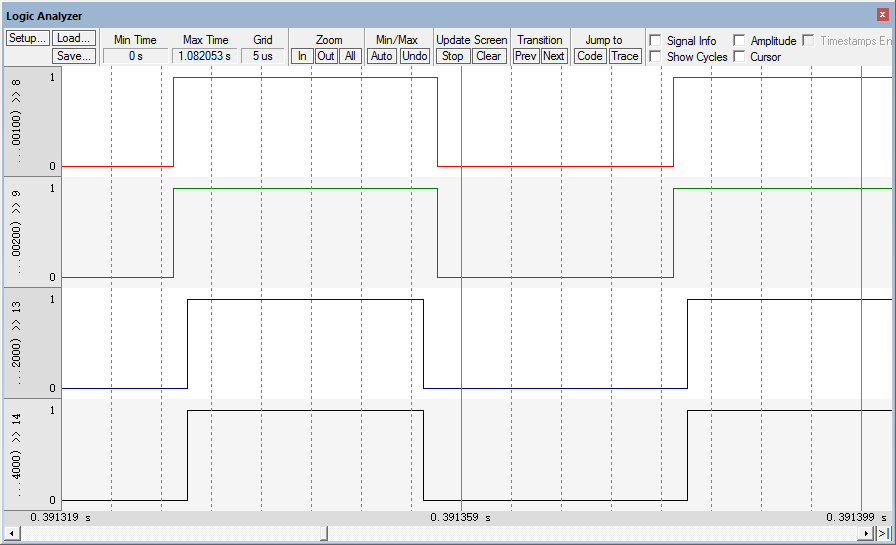Set Min/Max to Auto
896x545 pixels.
(382, 56)
